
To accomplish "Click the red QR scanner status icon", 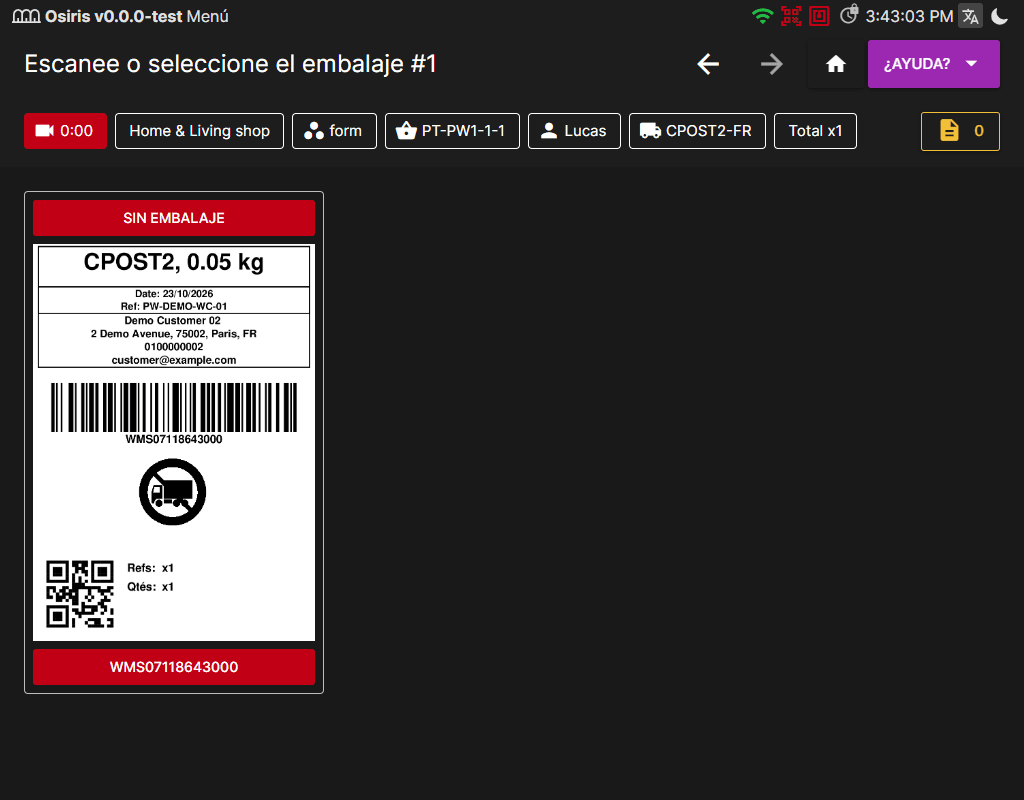I will [x=791, y=16].
